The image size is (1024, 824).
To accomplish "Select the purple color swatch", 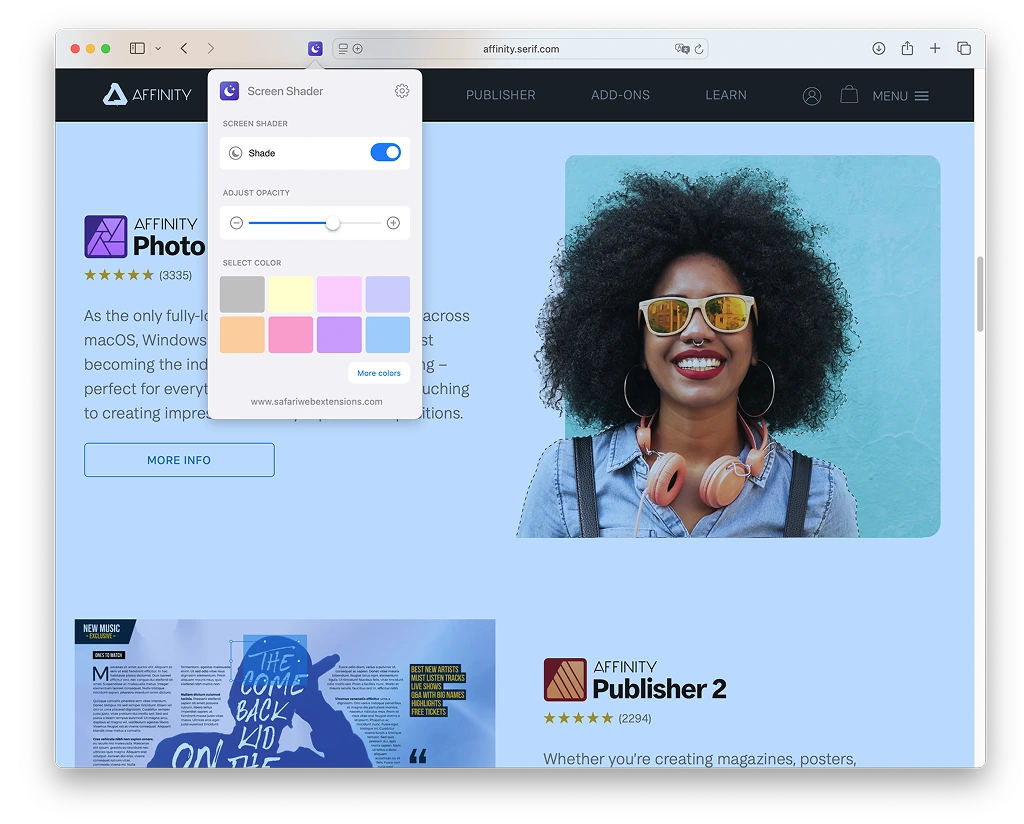I will 339,334.
